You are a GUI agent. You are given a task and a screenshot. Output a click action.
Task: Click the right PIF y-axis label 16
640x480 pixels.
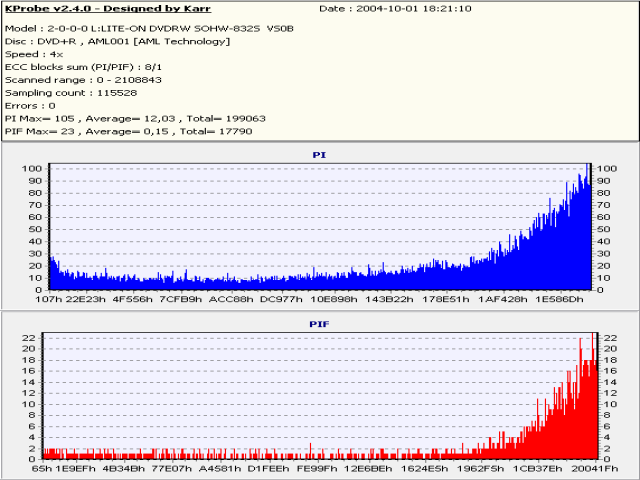click(x=610, y=371)
